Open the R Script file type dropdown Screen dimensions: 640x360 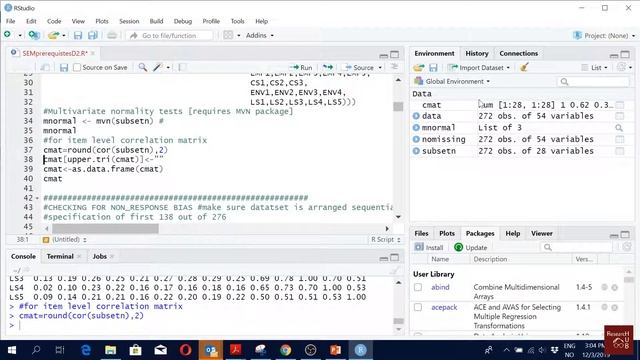point(385,240)
